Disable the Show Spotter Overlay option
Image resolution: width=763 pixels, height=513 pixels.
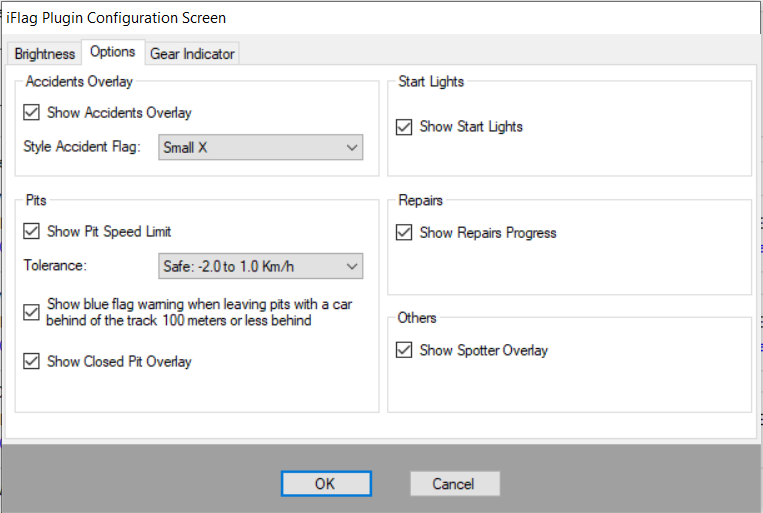pos(404,350)
